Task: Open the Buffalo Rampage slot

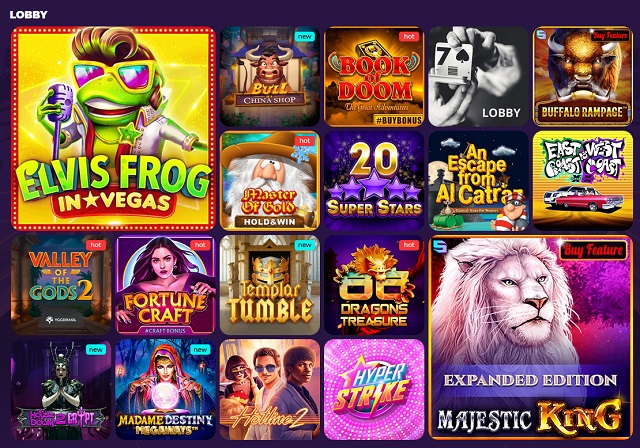Action: click(x=583, y=76)
